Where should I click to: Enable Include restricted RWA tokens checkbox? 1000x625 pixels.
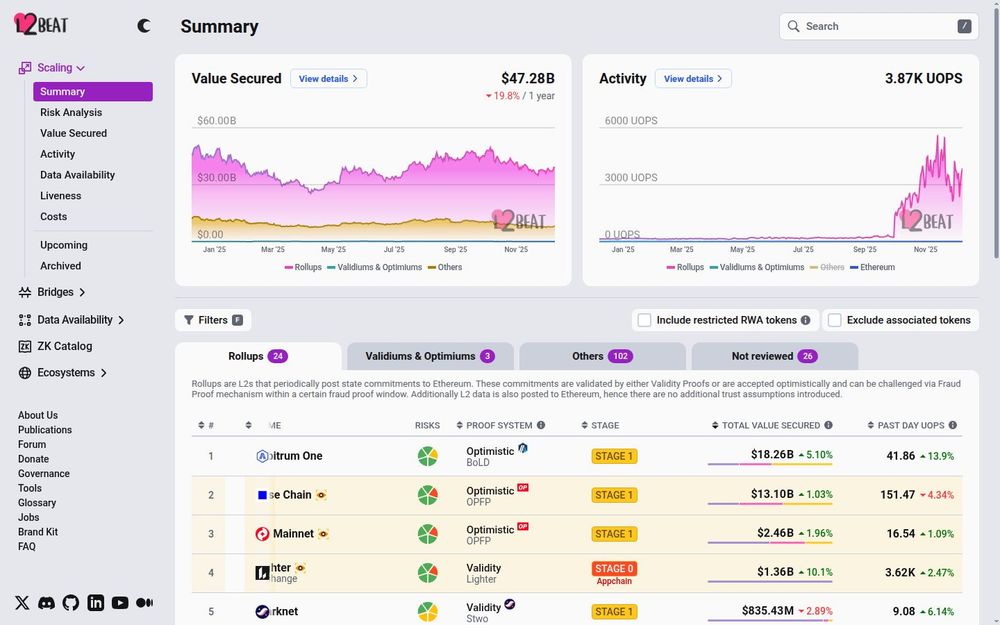tap(644, 320)
